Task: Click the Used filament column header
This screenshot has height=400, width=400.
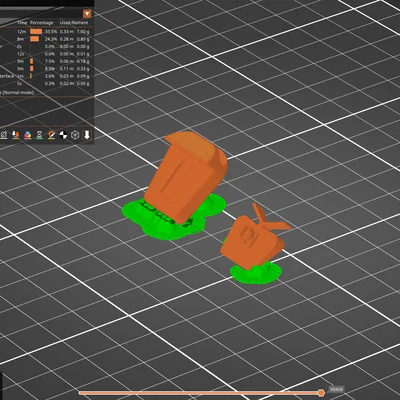Action: pos(74,23)
